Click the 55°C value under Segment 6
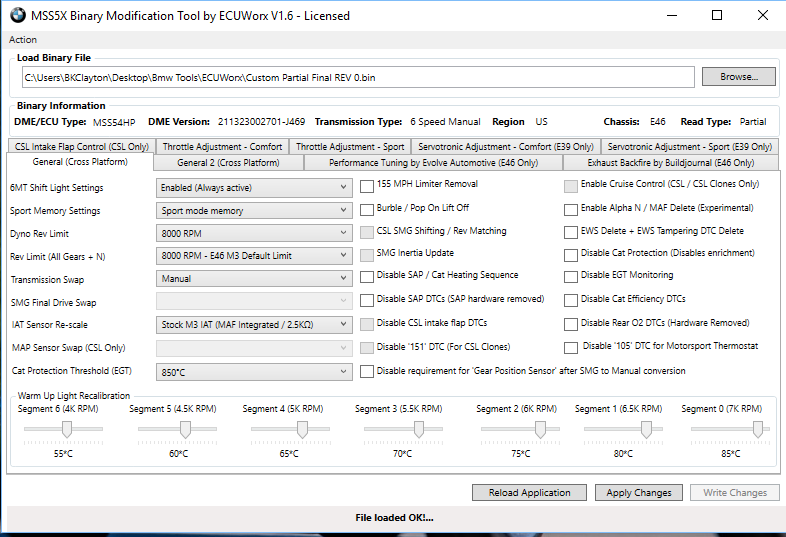Viewport: 786px width, 537px height. (x=63, y=454)
